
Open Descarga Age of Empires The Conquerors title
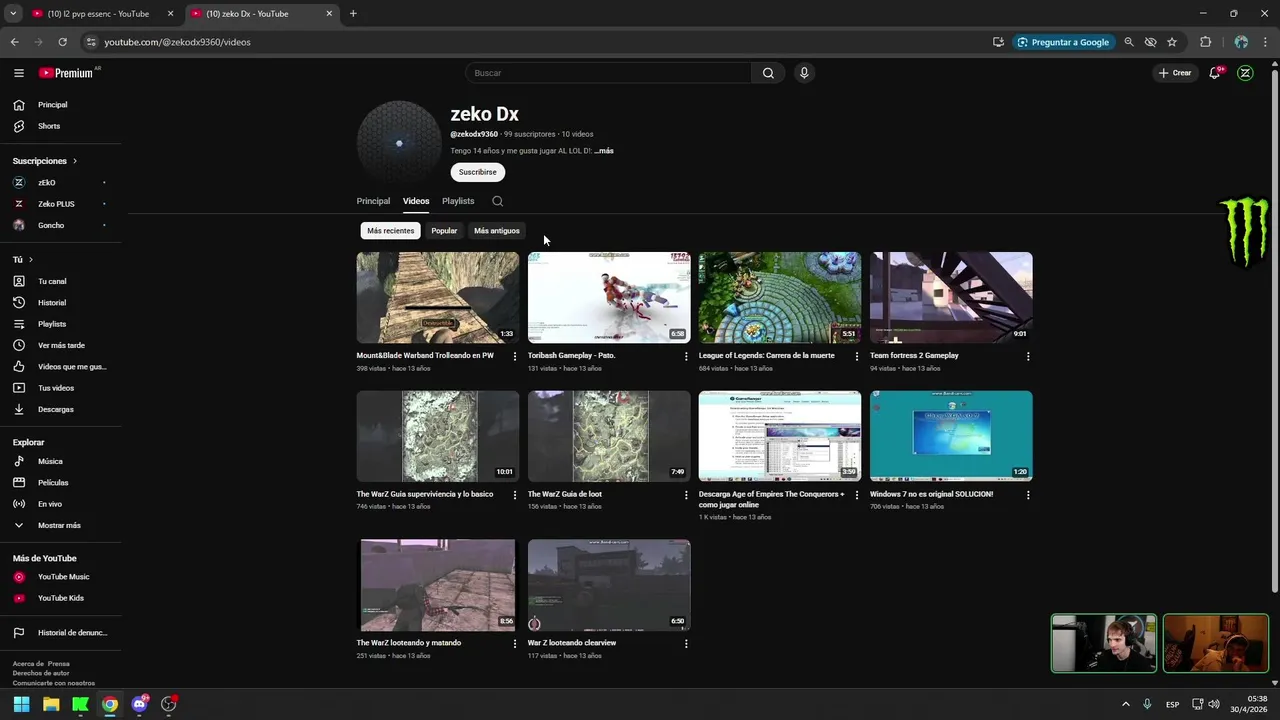(x=772, y=499)
